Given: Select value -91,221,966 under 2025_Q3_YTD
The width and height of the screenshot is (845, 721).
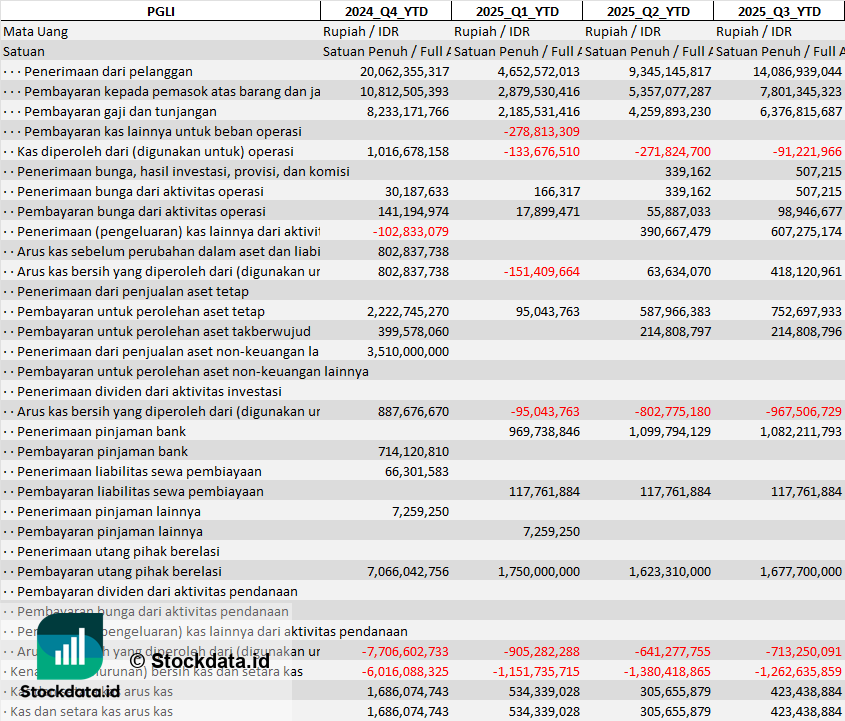Looking at the screenshot, I should [x=807, y=151].
